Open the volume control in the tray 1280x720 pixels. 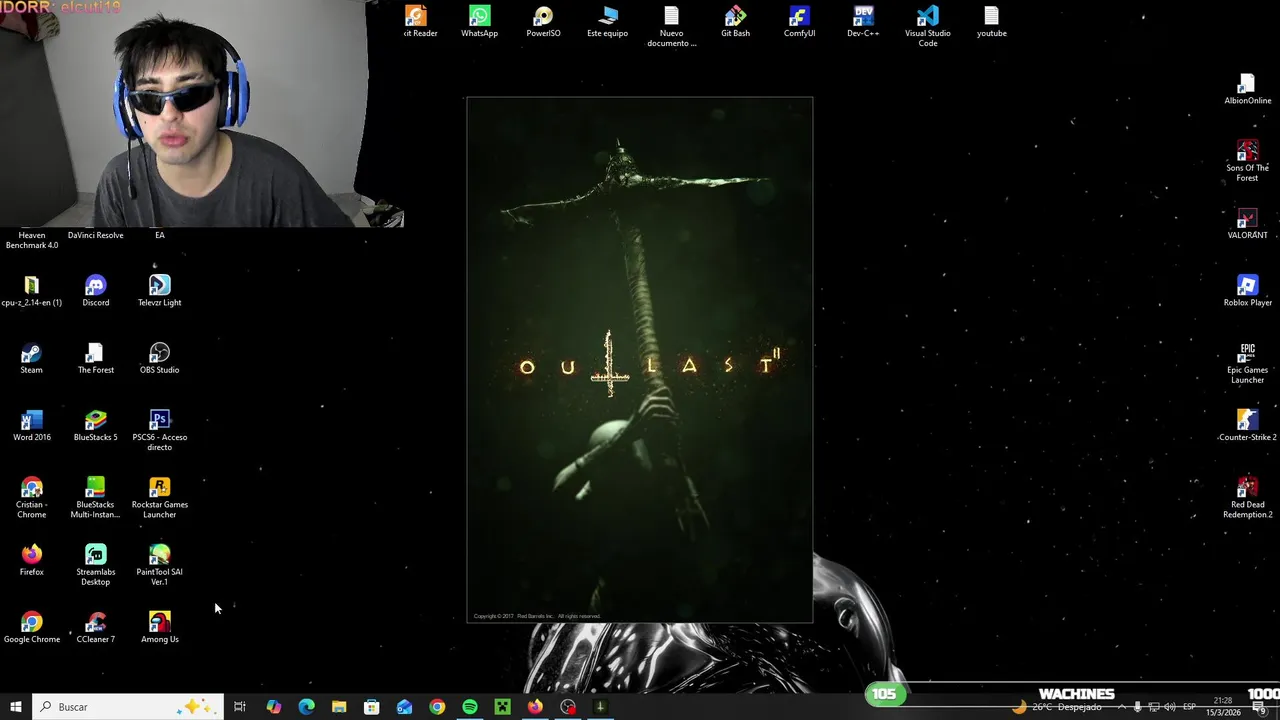coord(1169,707)
